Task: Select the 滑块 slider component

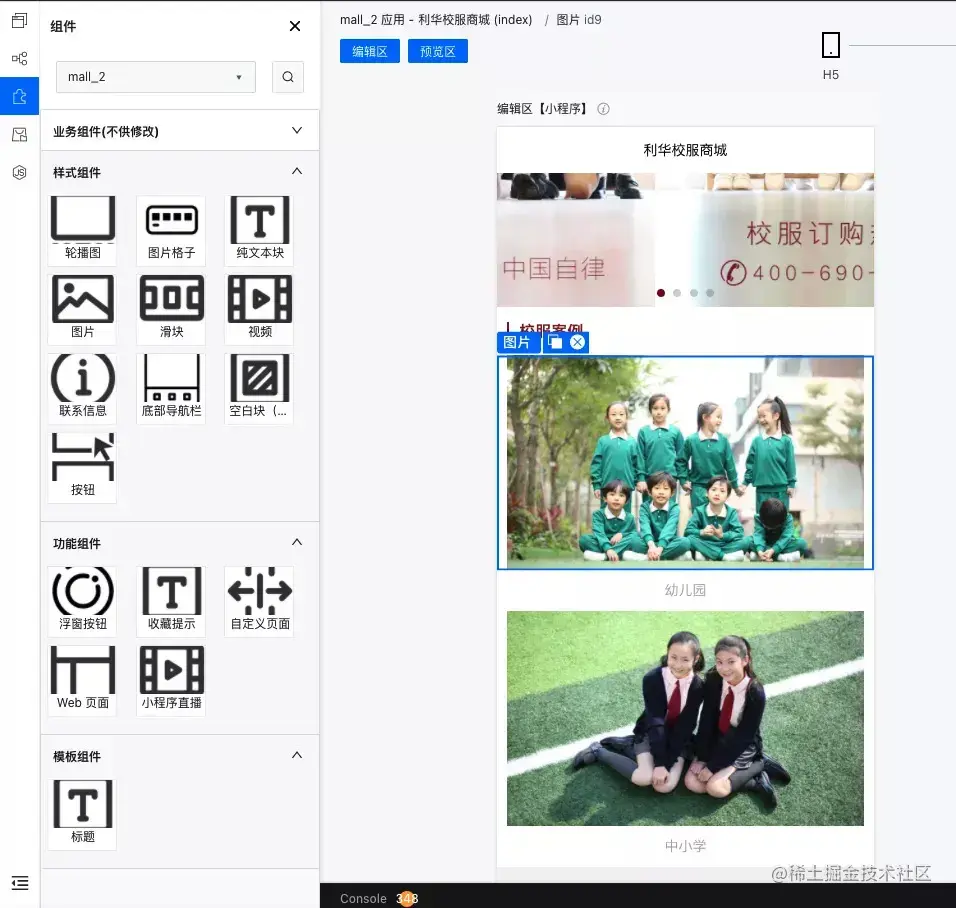Action: tap(171, 309)
